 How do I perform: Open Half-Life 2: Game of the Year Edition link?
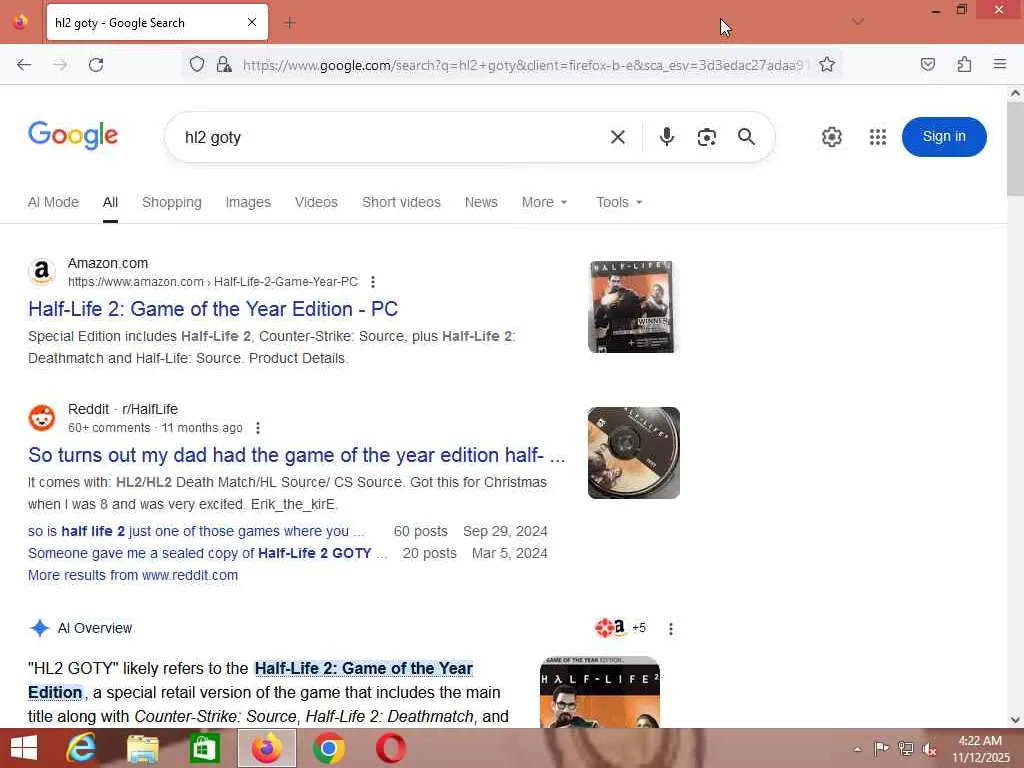point(213,309)
